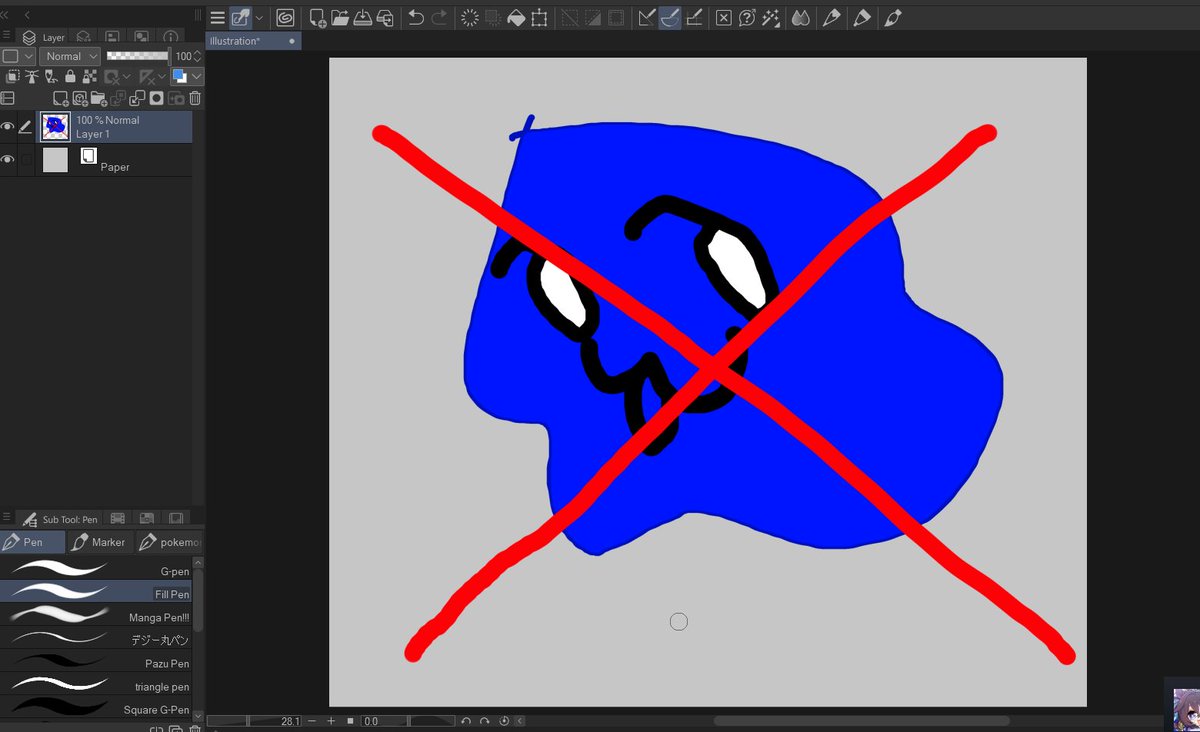The width and height of the screenshot is (1200, 732).
Task: Toggle Set as Draft Layer icon
Action: tap(50, 77)
